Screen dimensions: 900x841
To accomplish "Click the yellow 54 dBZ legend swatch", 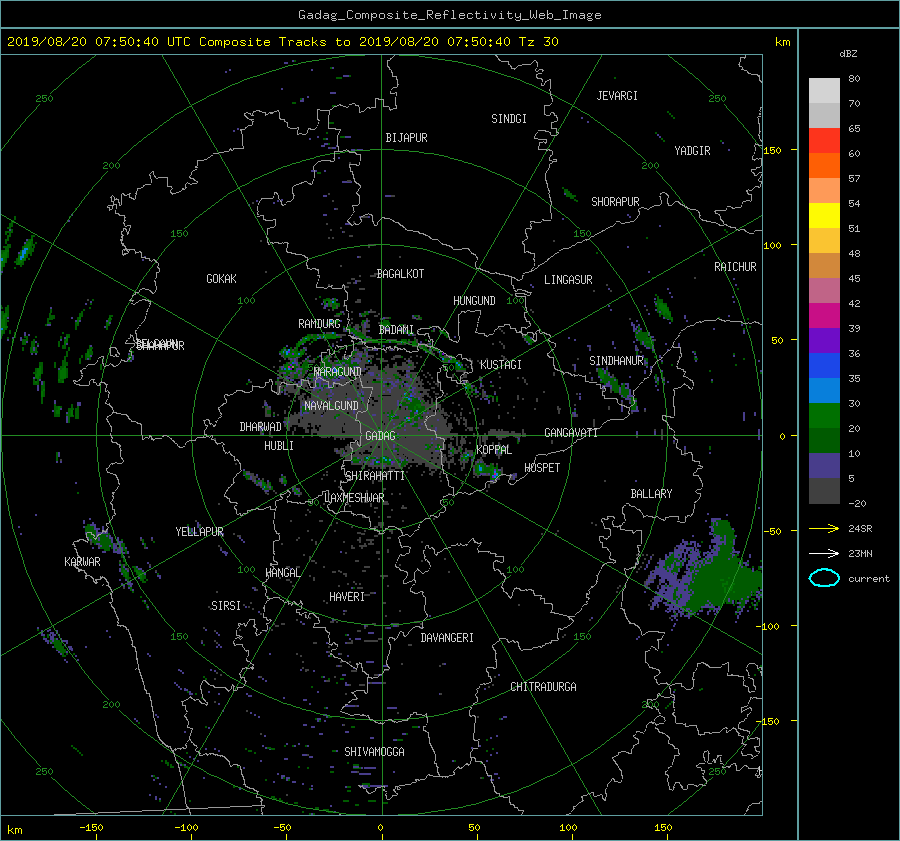I will (824, 216).
